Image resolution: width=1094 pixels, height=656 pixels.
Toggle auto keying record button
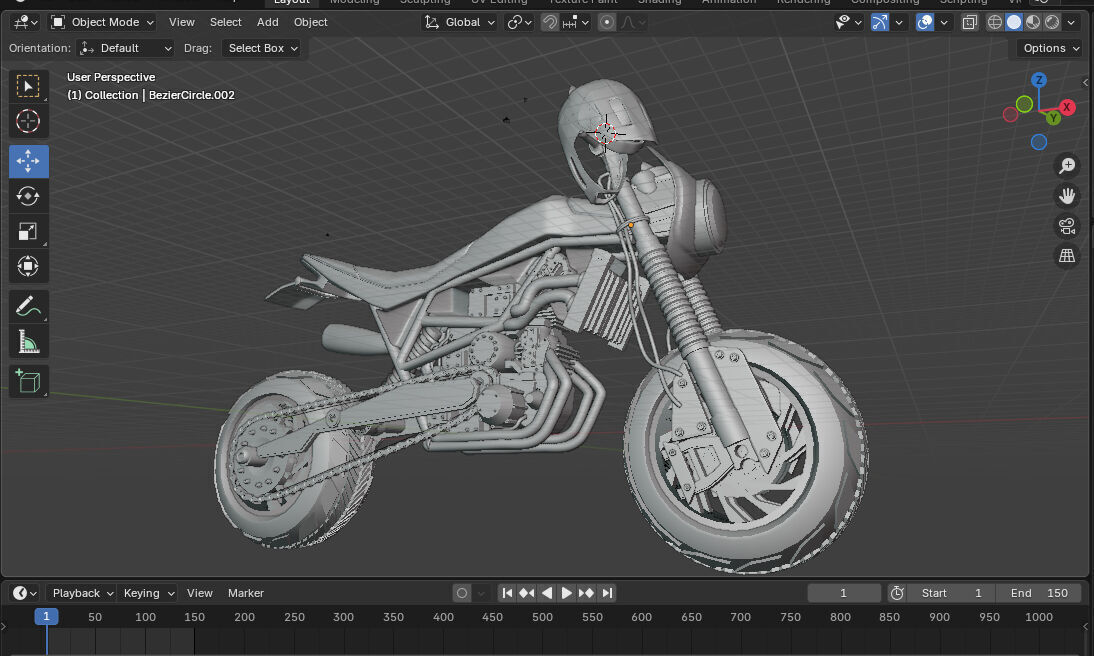(x=462, y=593)
